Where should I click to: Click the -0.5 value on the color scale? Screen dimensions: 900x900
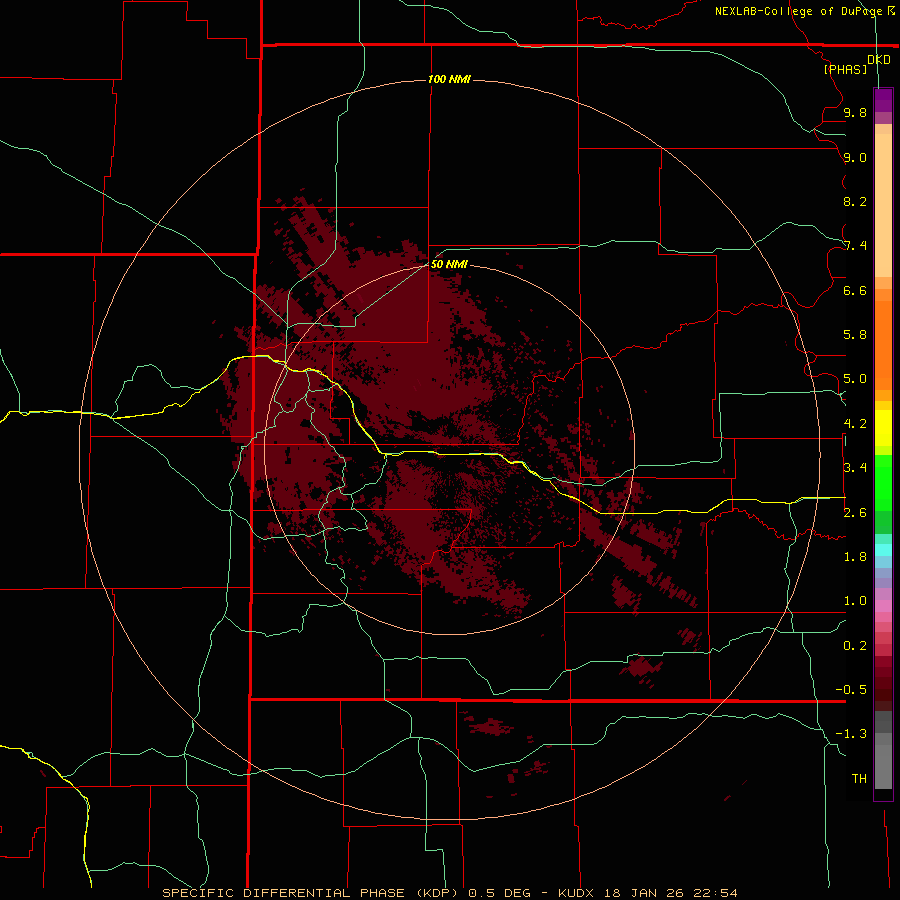[x=851, y=690]
